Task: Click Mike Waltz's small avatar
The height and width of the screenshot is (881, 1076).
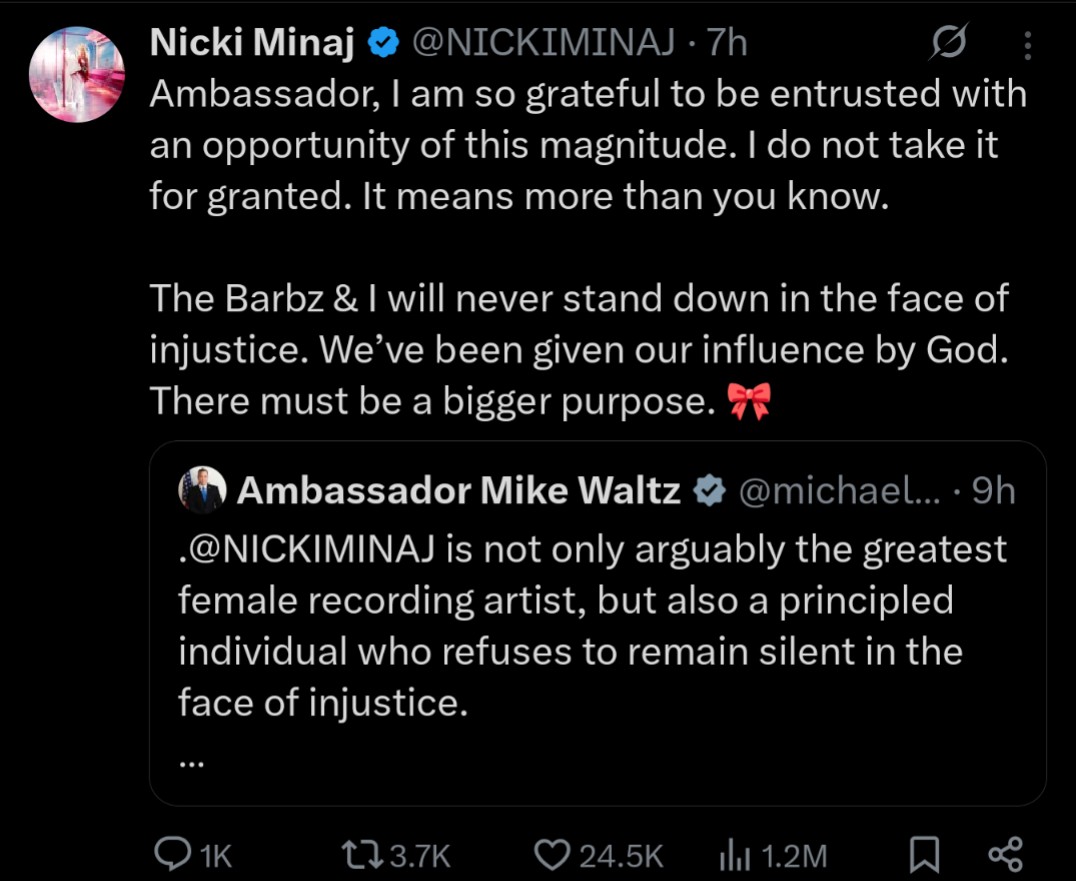Action: (x=202, y=490)
